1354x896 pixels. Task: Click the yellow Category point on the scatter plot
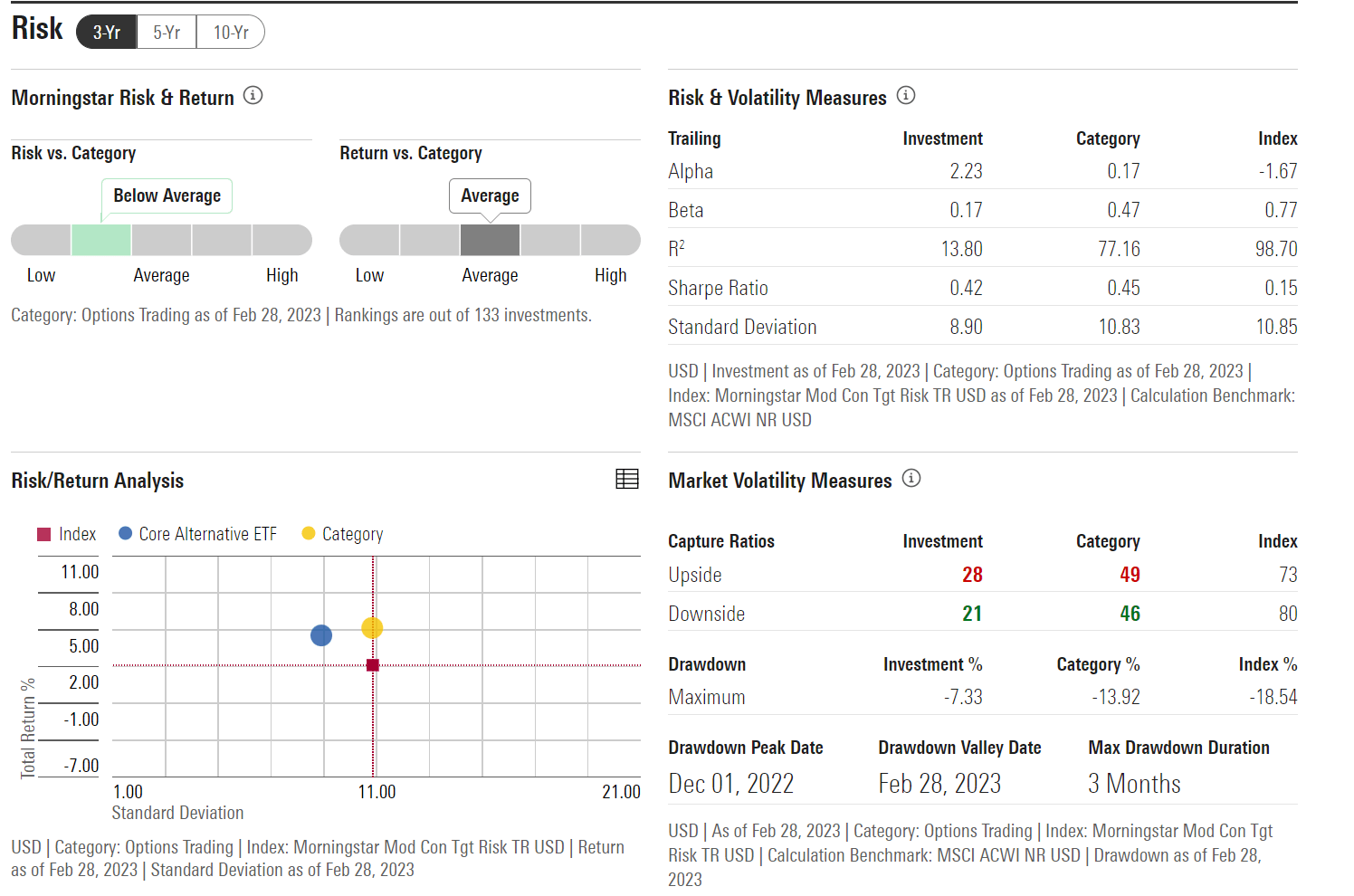point(372,627)
